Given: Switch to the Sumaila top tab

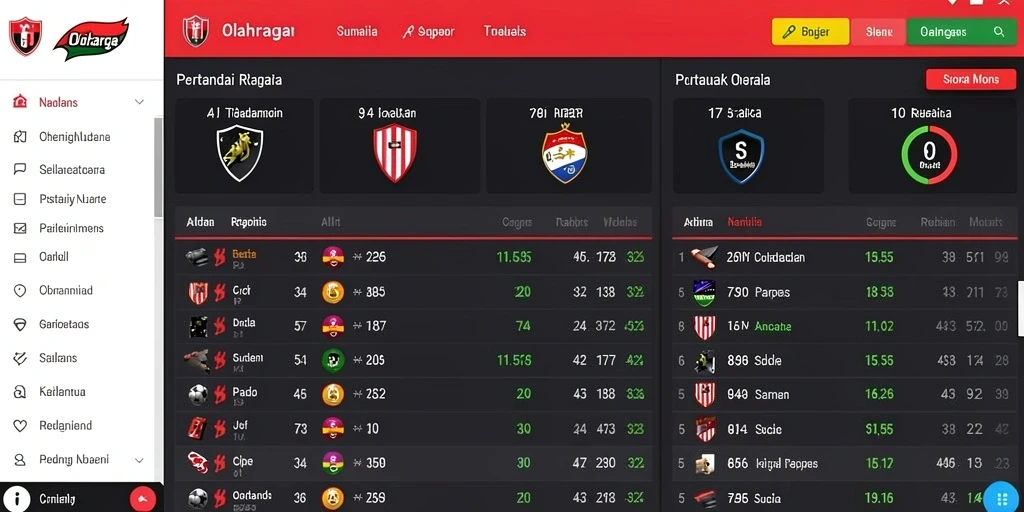Looking at the screenshot, I should pos(357,31).
